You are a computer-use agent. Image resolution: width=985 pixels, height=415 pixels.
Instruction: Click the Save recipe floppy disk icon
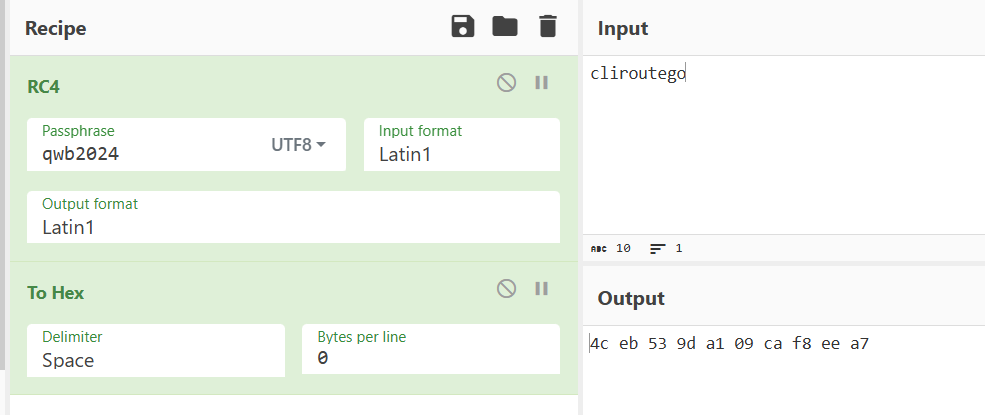(x=463, y=27)
